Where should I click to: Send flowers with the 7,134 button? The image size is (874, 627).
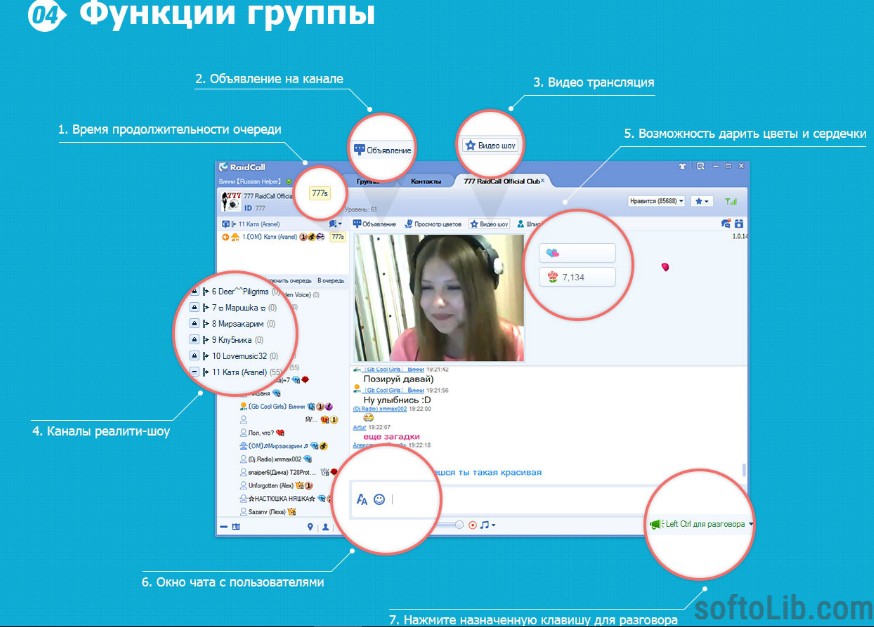[x=577, y=277]
